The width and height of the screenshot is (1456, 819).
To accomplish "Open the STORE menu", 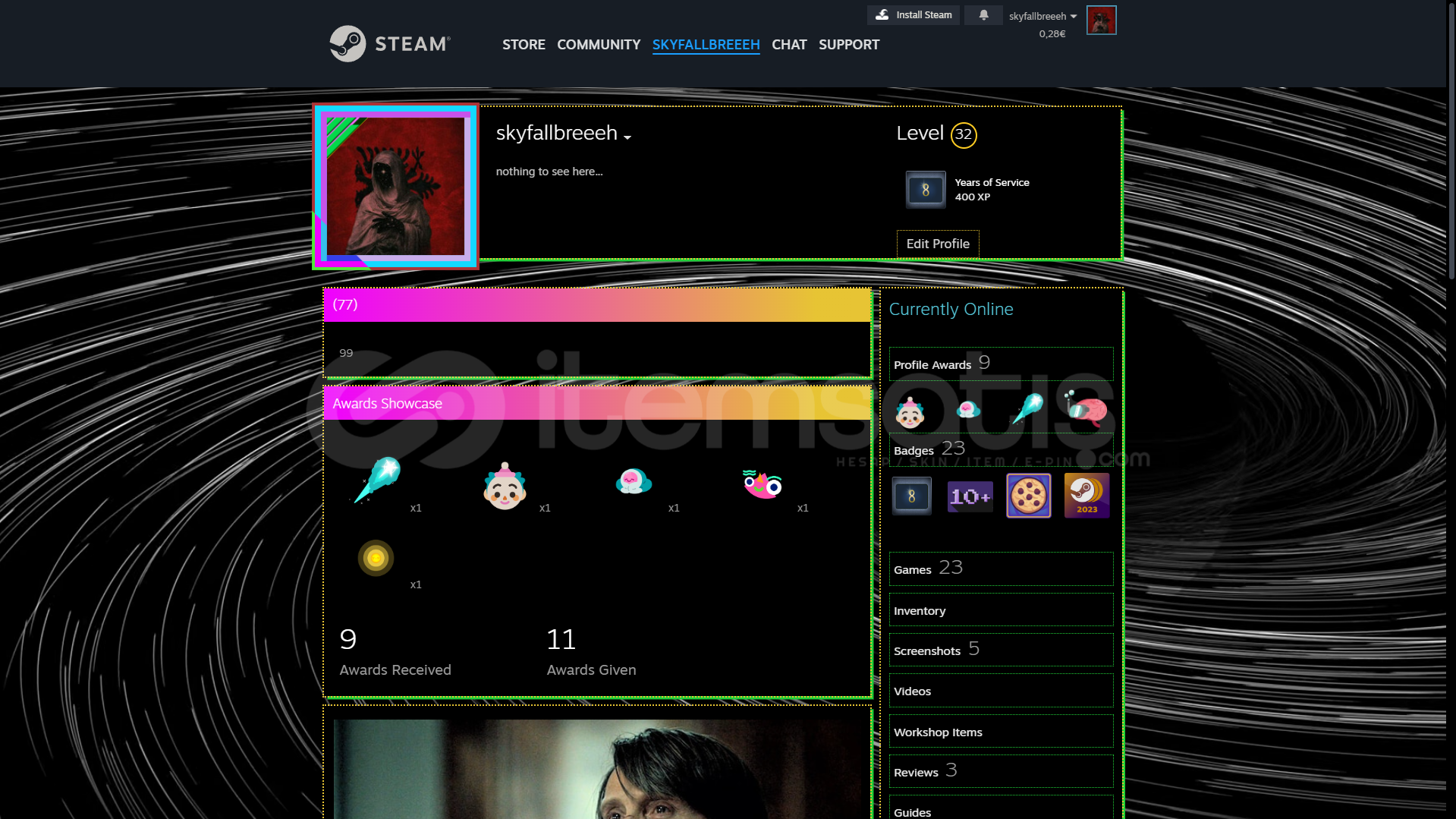I will [x=524, y=45].
